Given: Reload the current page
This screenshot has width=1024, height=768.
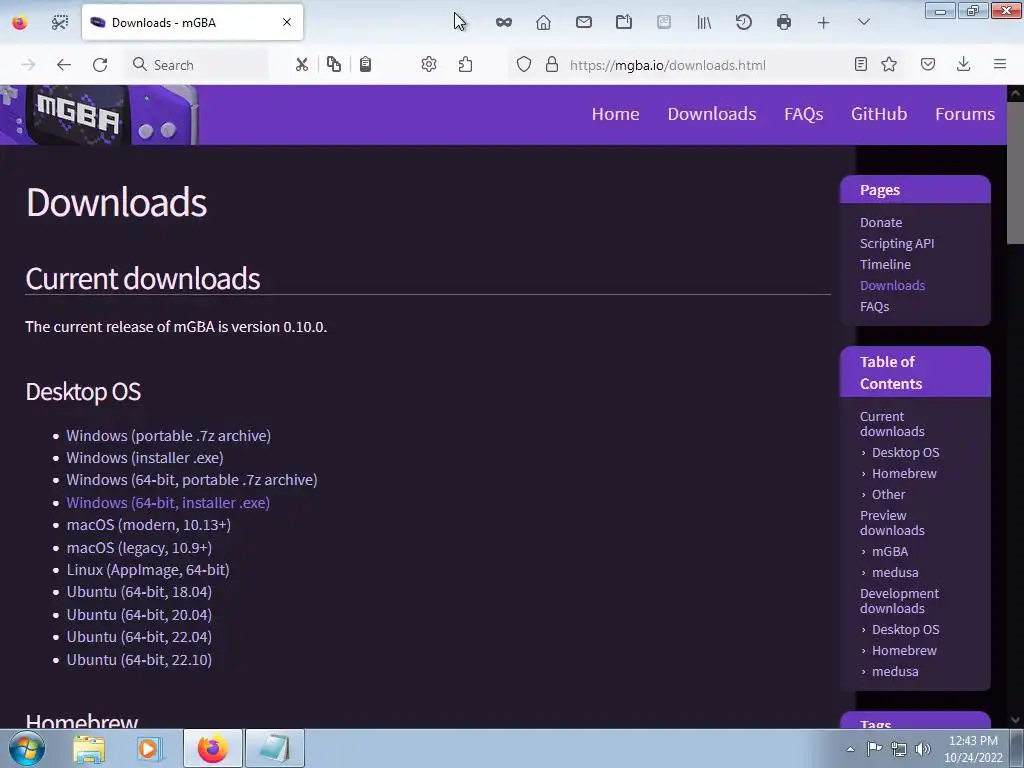Looking at the screenshot, I should pos(100,65).
